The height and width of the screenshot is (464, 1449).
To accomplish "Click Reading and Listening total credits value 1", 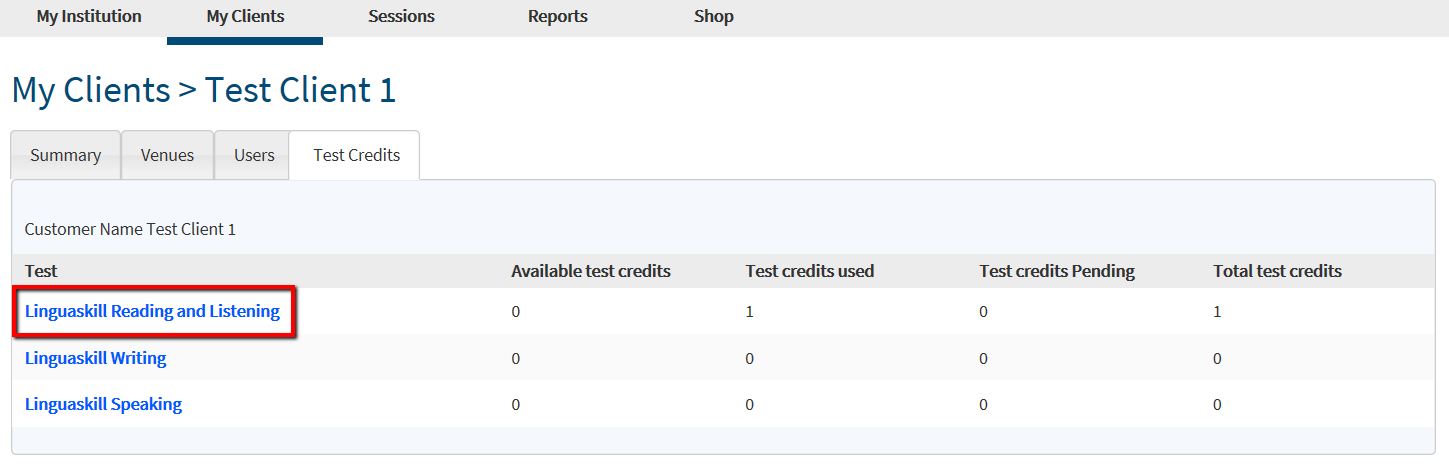I will (x=1217, y=312).
